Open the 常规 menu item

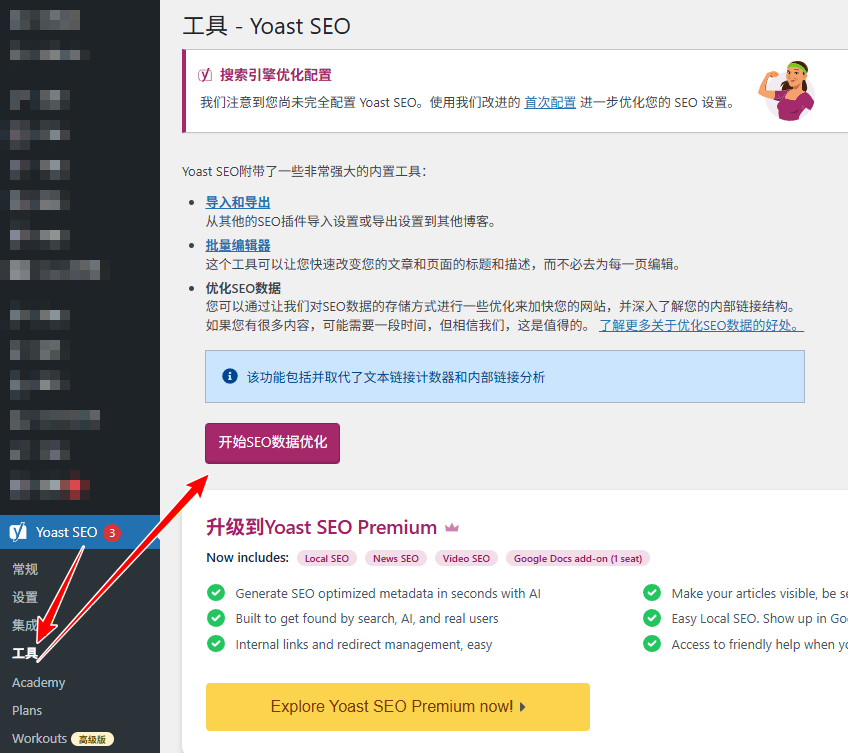25,568
